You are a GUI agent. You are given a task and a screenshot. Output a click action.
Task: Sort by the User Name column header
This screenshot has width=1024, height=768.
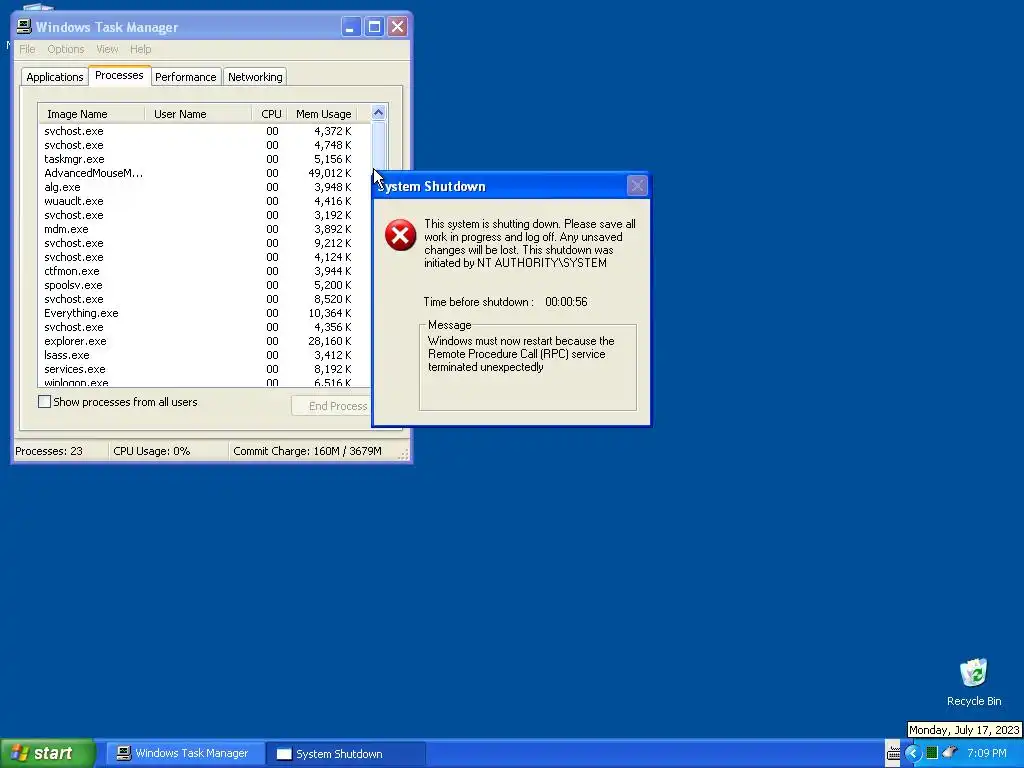(x=198, y=114)
